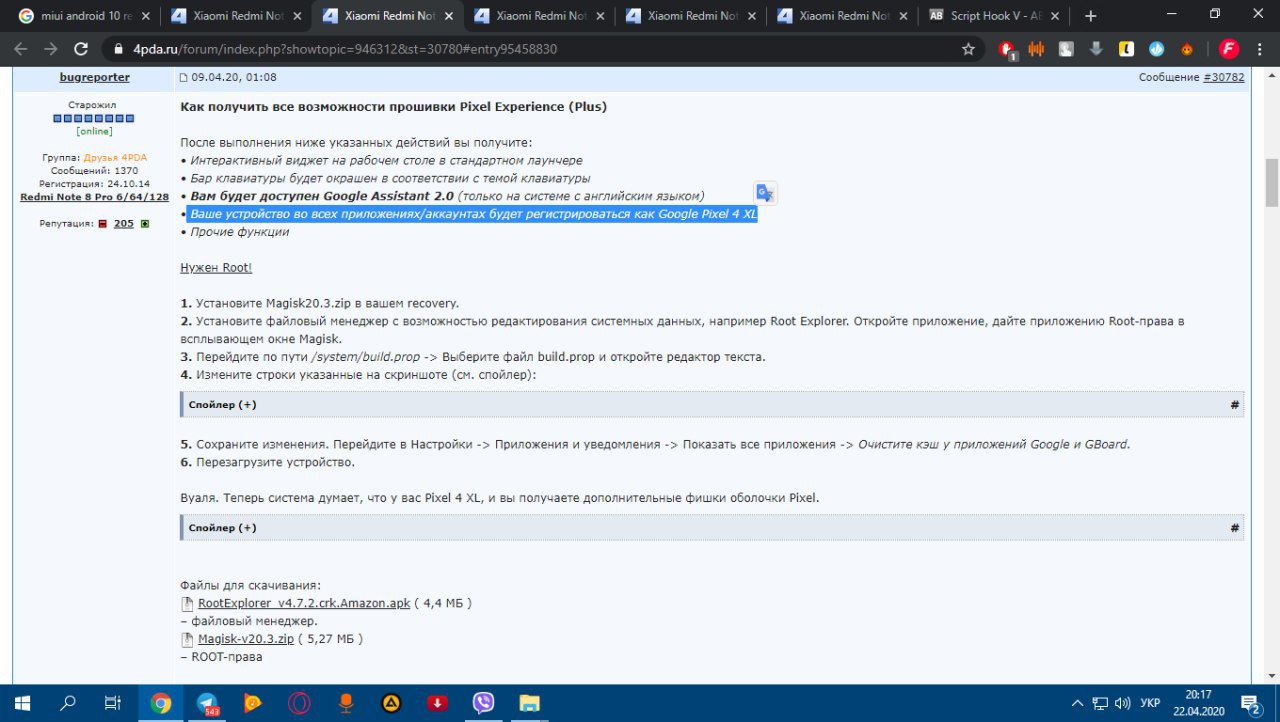Open Redmi Note 8 Pro 6/64/128 device link
Viewport: 1280px width, 722px height.
(95, 196)
